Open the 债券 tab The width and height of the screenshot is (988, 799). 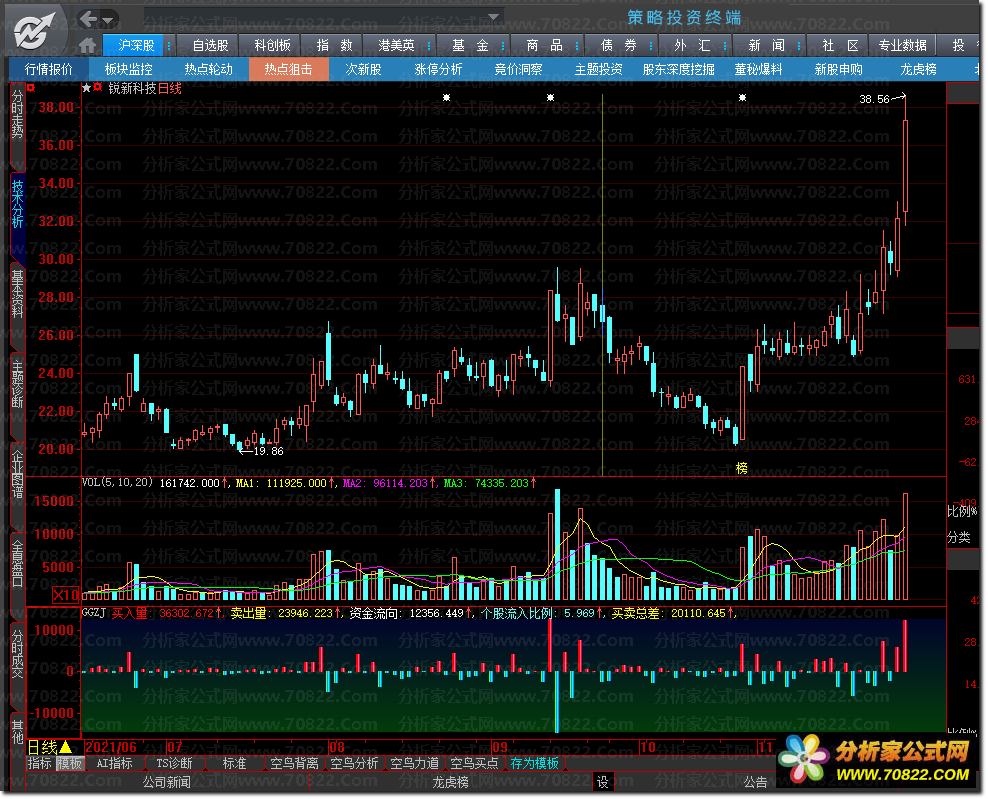(618, 45)
